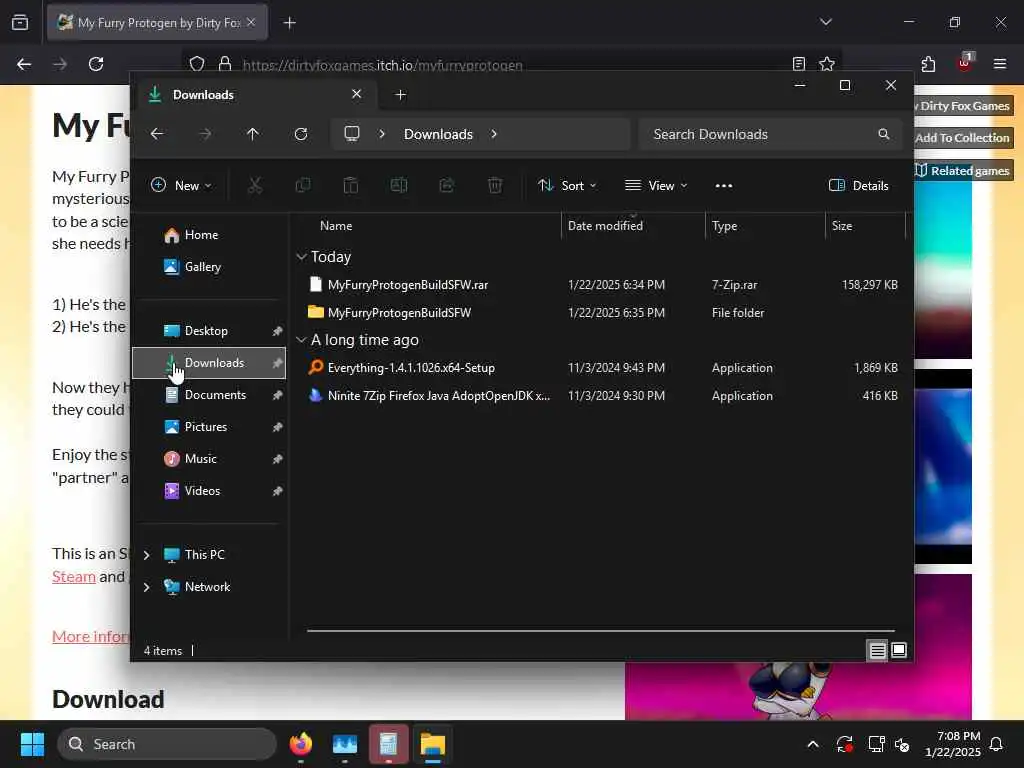Open the View dropdown menu
This screenshot has height=768, width=1024.
coord(656,185)
